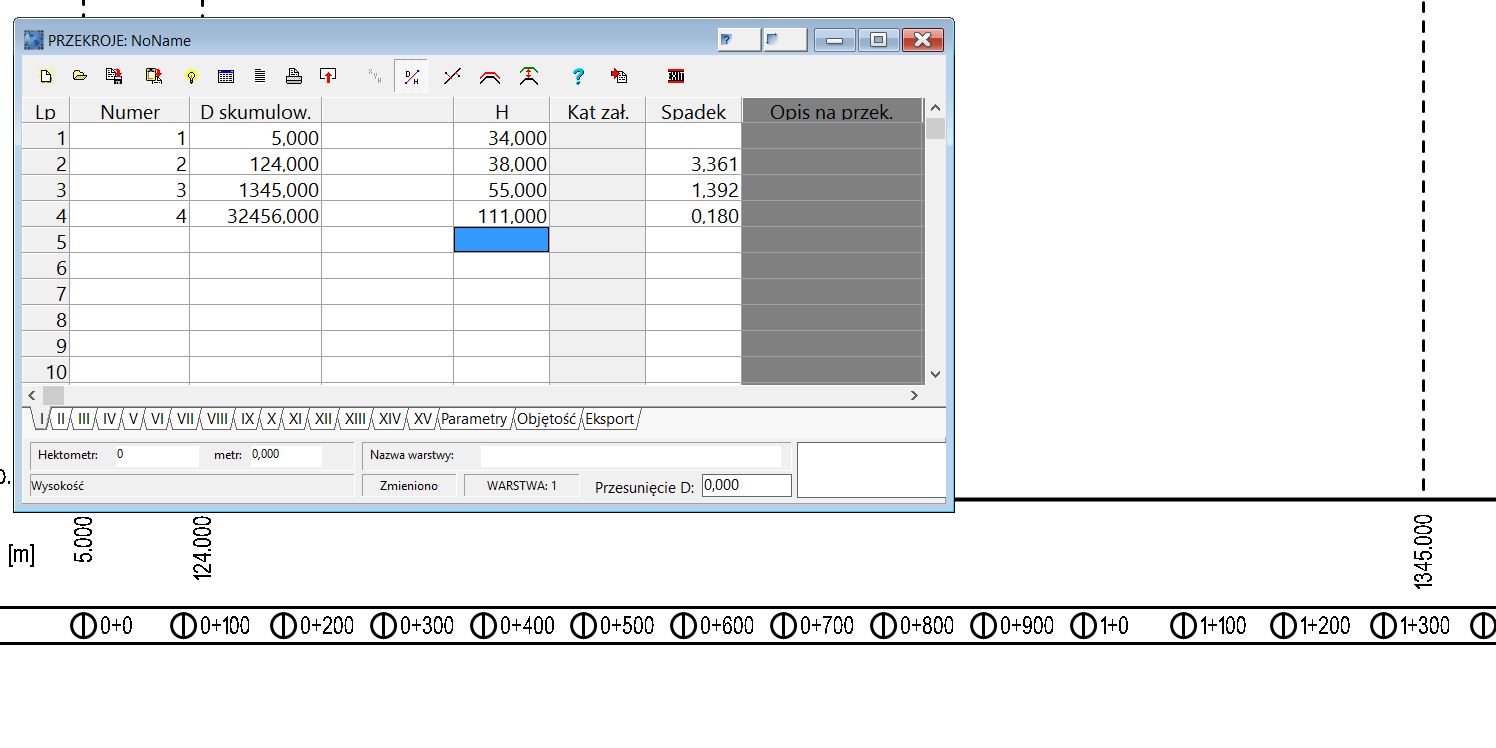Viewport: 1496px width, 748px height.
Task: Select the slope cell 0,180
Action: click(694, 215)
